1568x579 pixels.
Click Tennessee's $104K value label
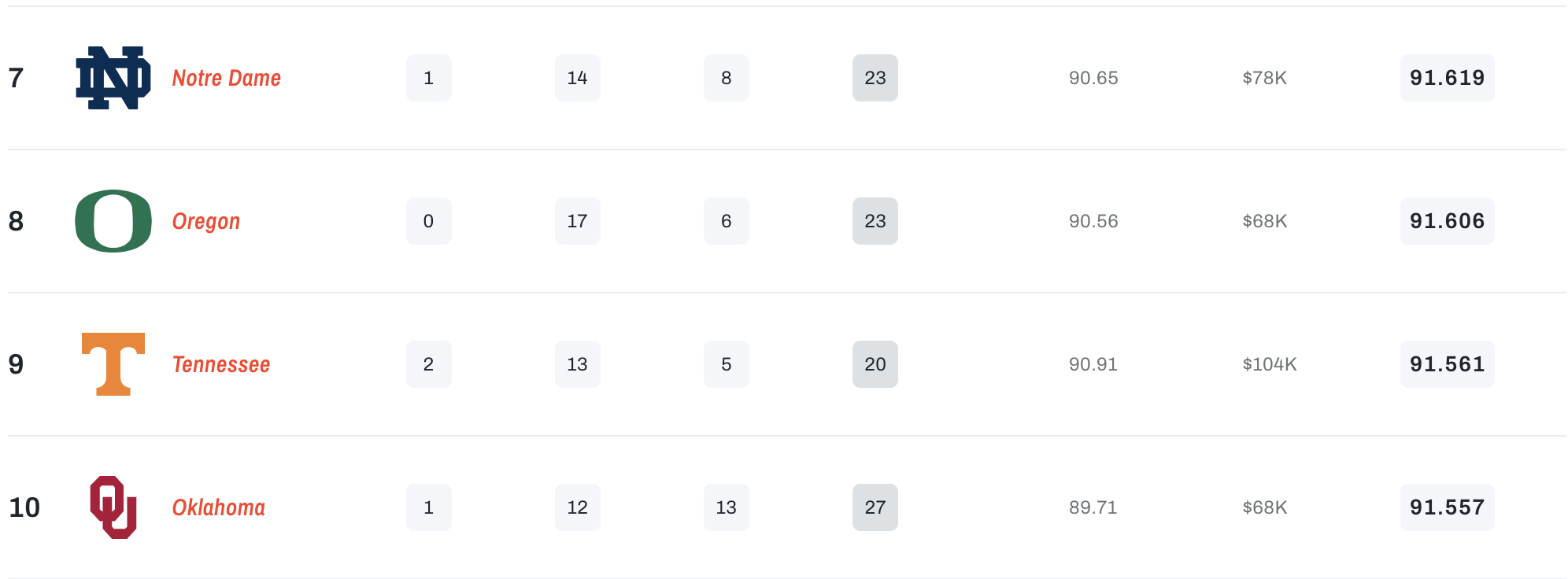point(1269,364)
